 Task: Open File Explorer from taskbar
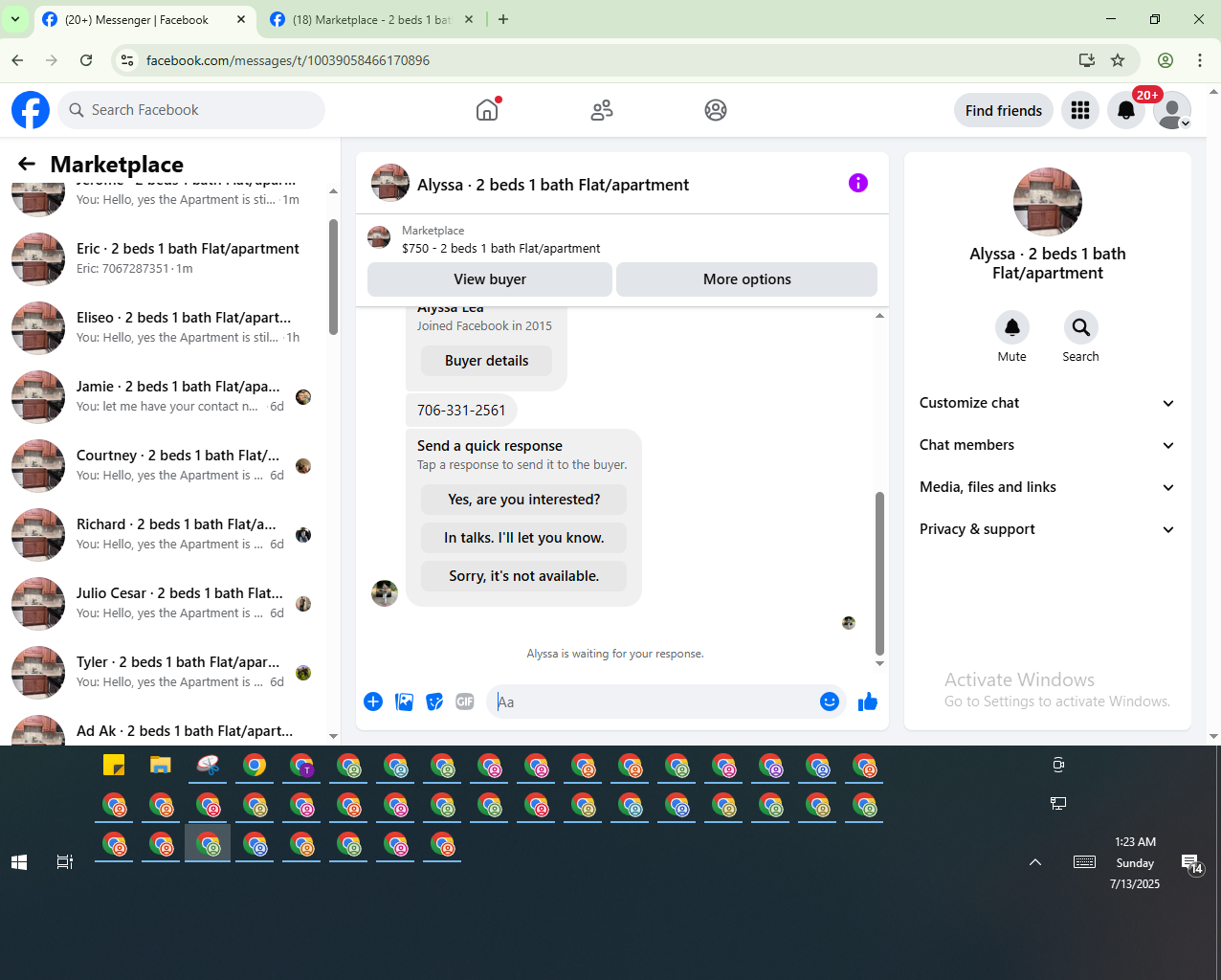point(160,765)
